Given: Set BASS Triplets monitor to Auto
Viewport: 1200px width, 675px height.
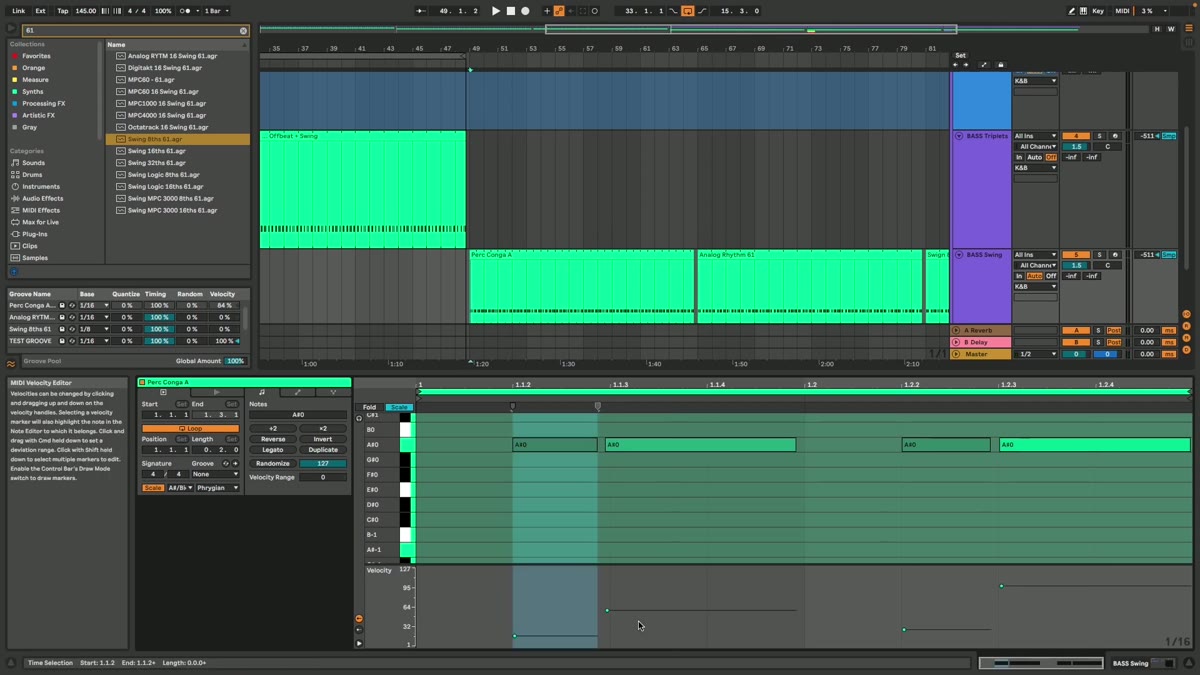Looking at the screenshot, I should pyautogui.click(x=1035, y=157).
